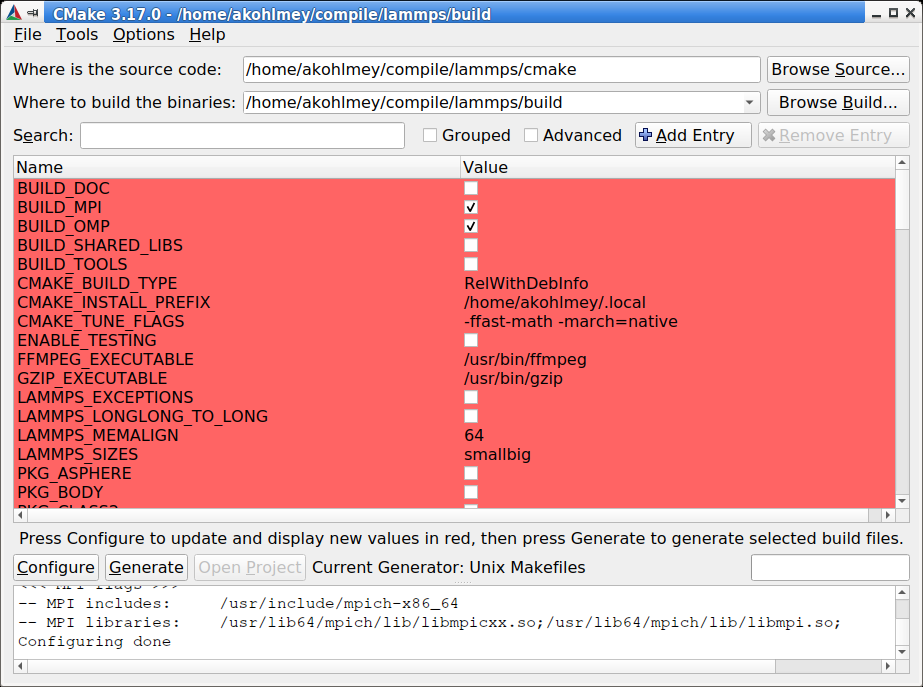Click inside the Search field
This screenshot has width=923, height=687.
coord(243,134)
